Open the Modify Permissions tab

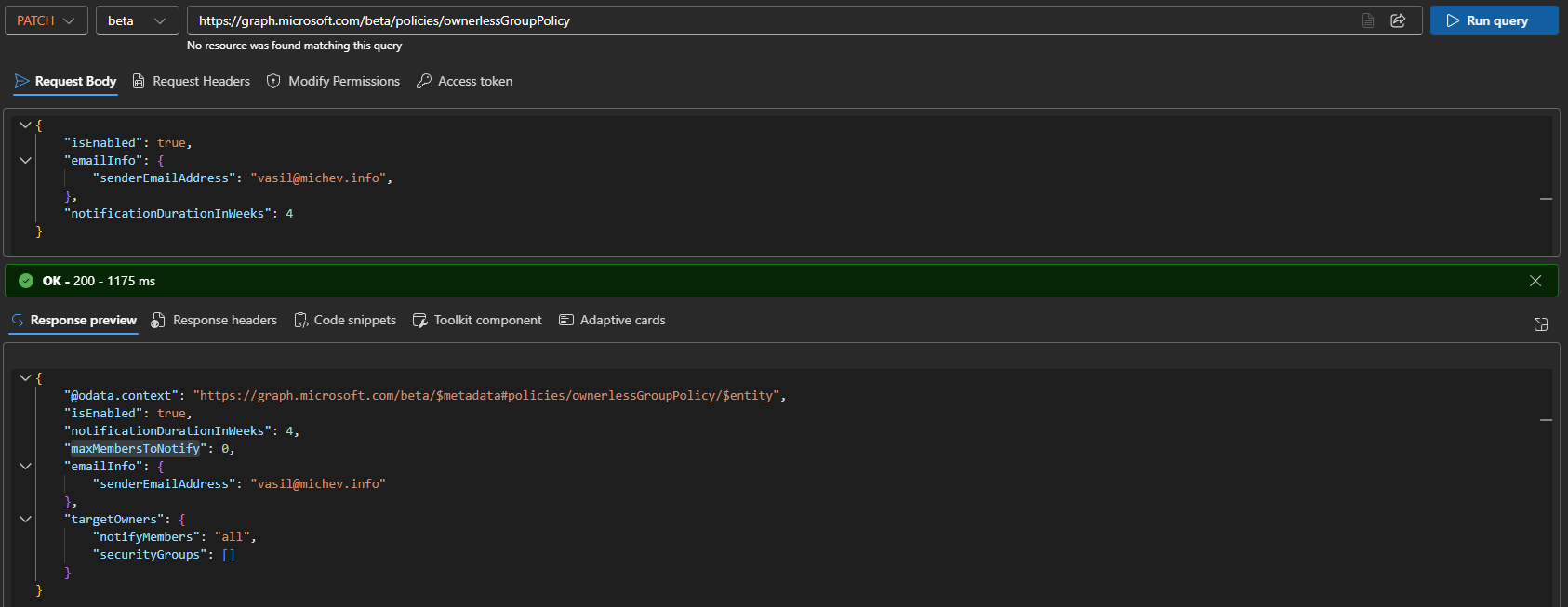(x=333, y=82)
